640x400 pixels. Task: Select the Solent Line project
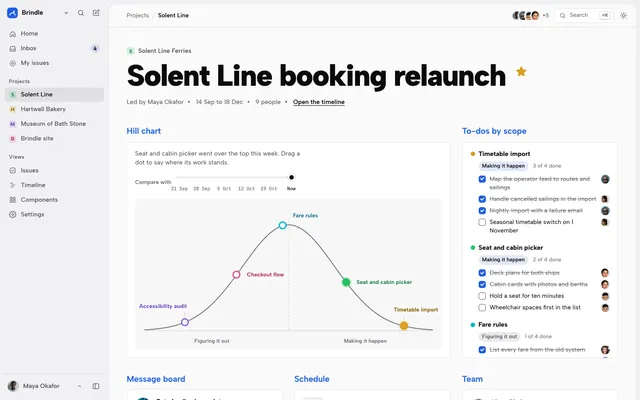click(54, 94)
